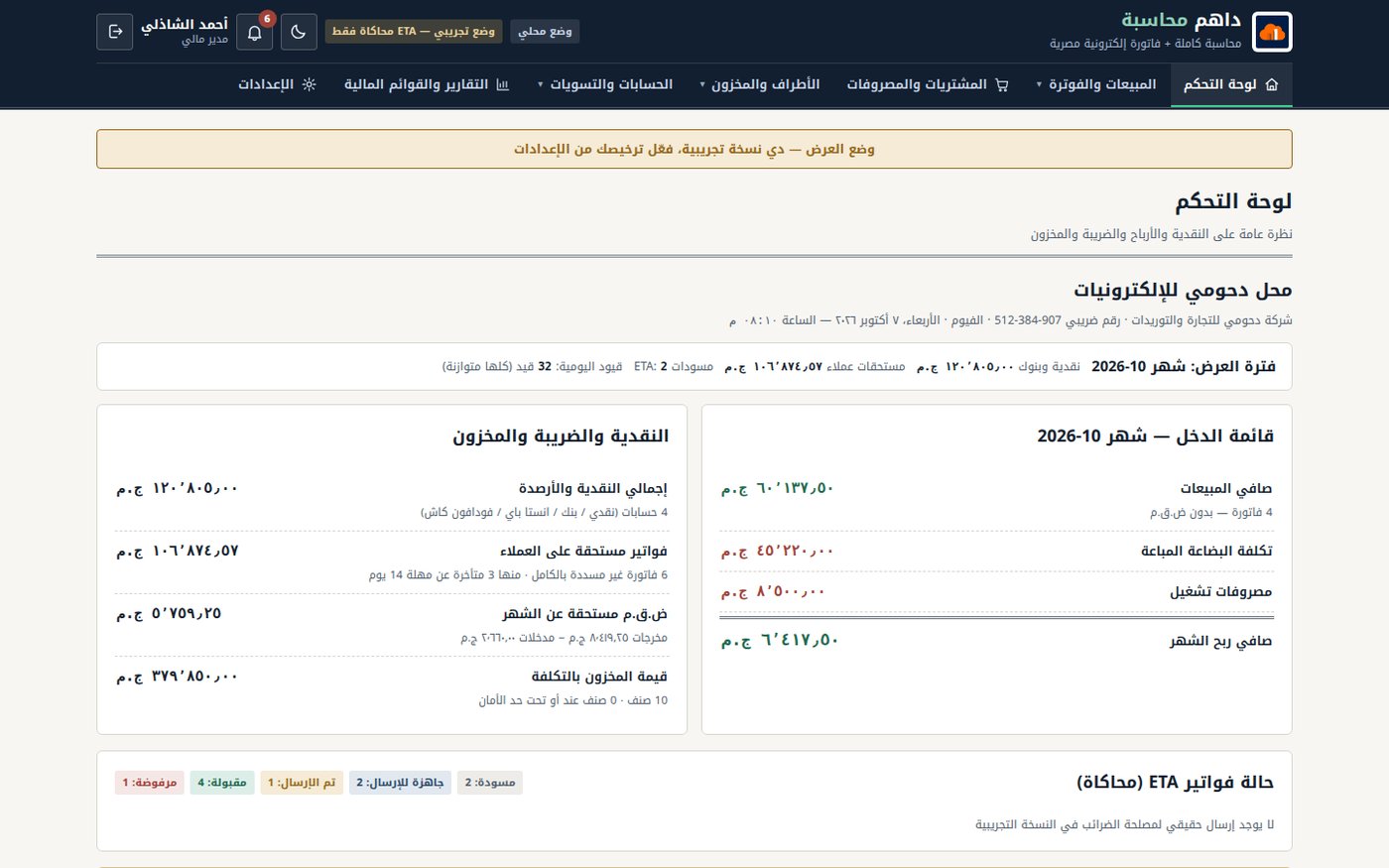The image size is (1389, 868).
Task: Click صافي ربح الشهر value ٦٬٤١٧٫٥٠
Action: [x=780, y=641]
